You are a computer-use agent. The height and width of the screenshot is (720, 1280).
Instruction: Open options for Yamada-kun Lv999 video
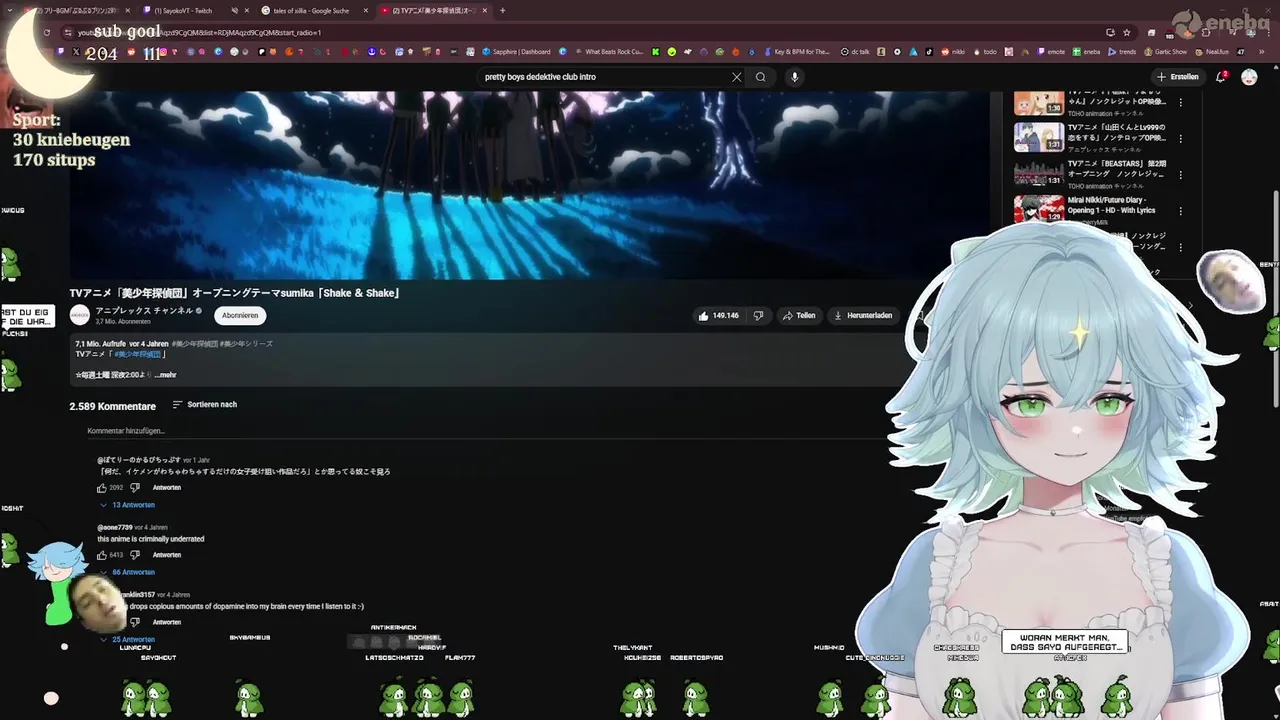pos(1180,139)
